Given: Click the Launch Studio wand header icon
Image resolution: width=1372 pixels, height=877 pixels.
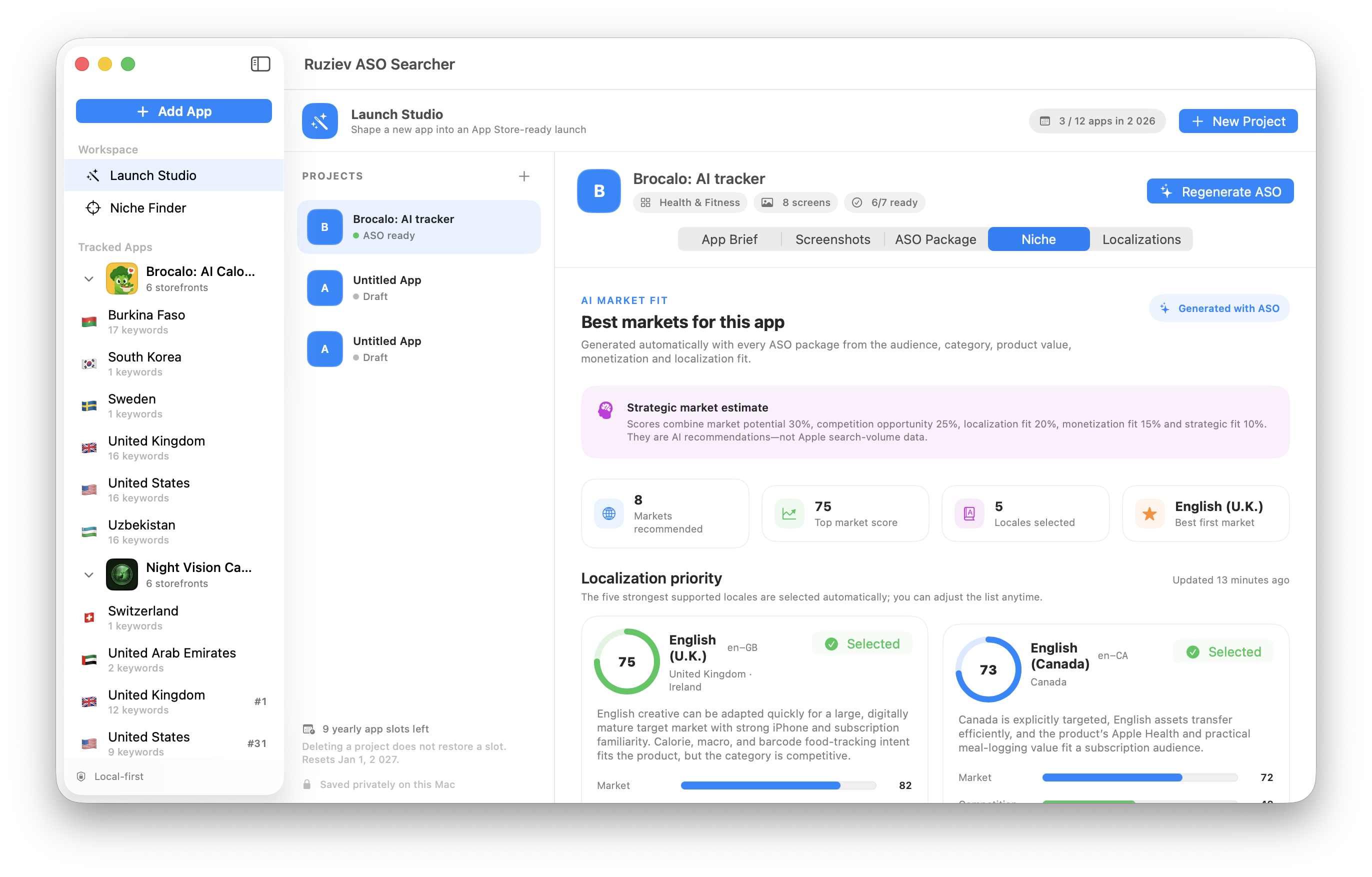Looking at the screenshot, I should pyautogui.click(x=319, y=121).
